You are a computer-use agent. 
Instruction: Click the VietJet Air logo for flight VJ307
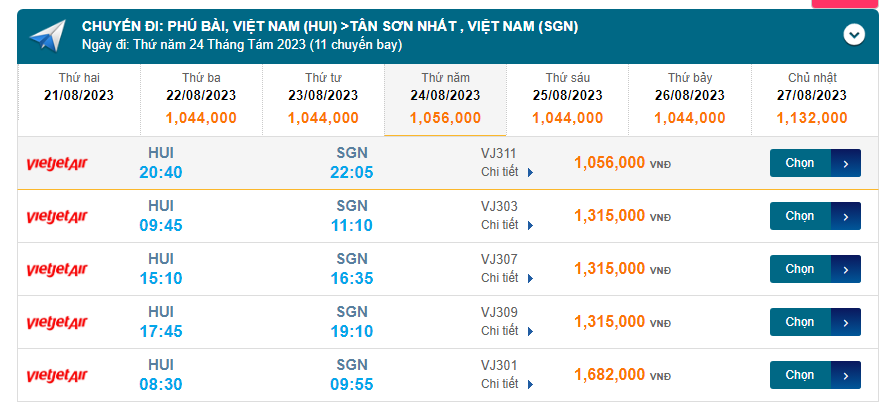point(57,270)
